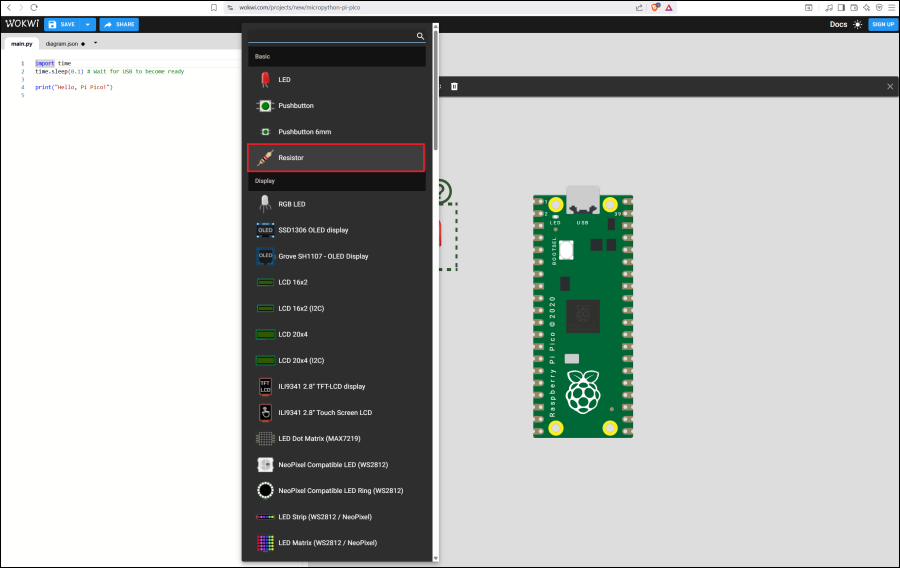Select SSD1306 OLED display part

click(336, 230)
